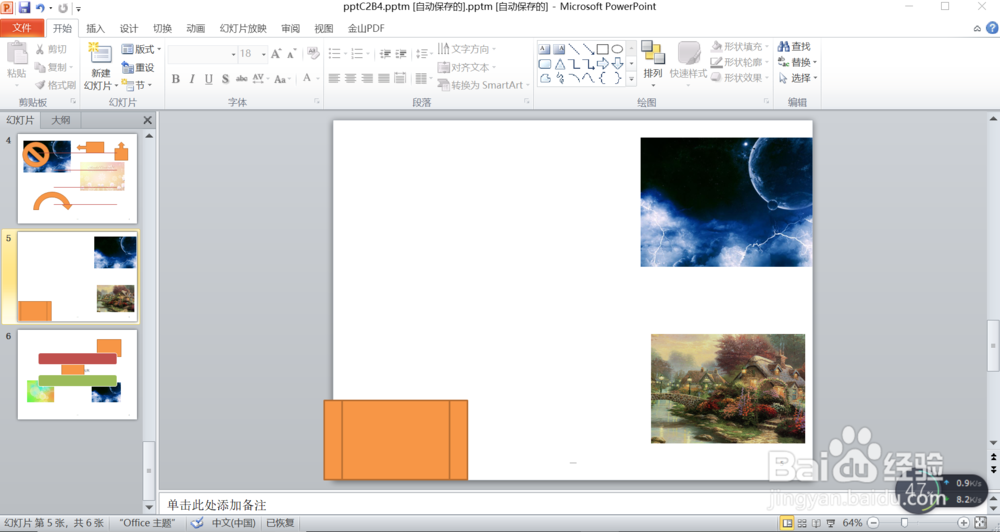
Task: Open the 大纲 outline pane tab
Action: tap(61, 120)
